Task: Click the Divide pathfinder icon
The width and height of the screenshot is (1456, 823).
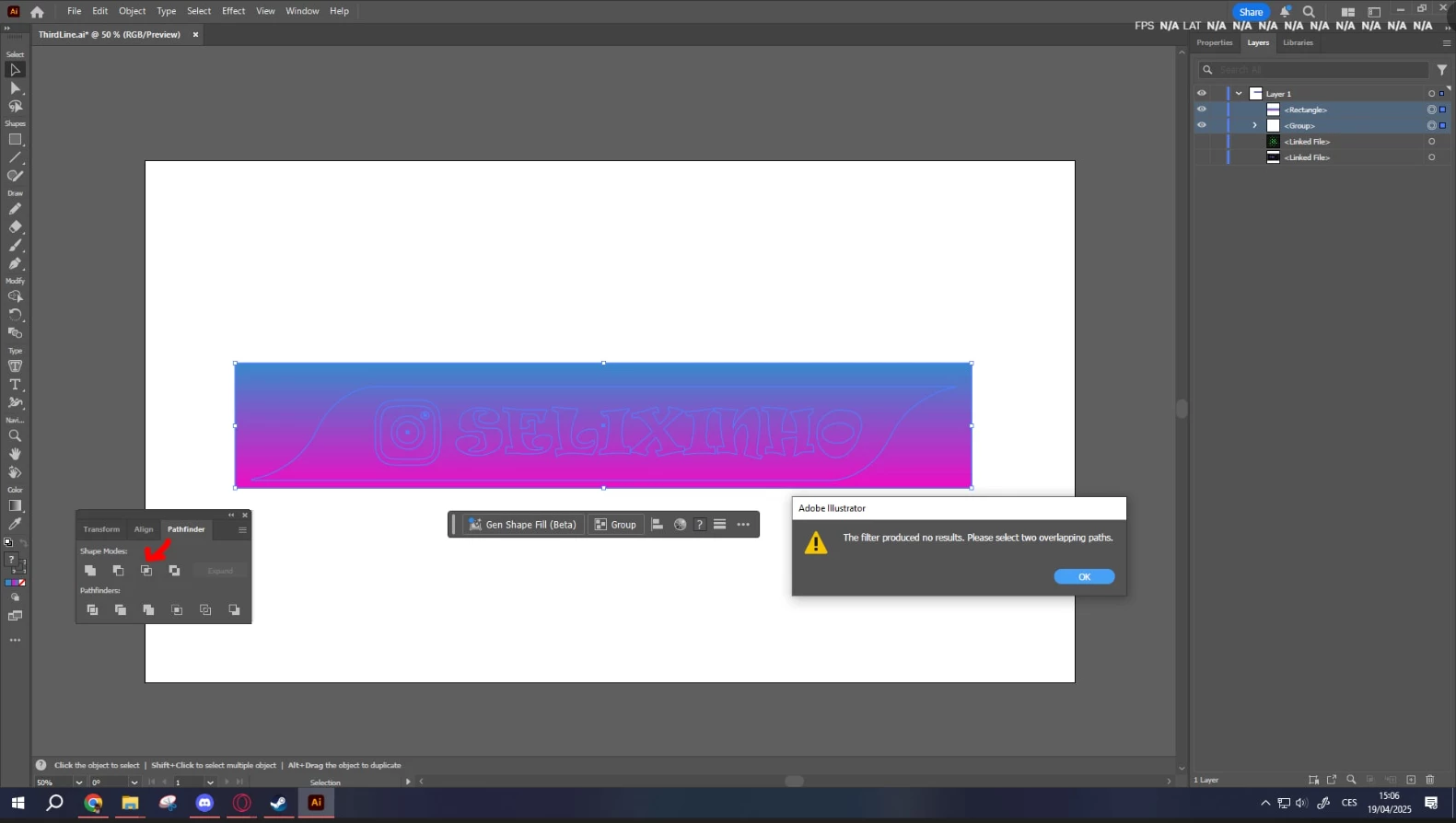Action: 92,609
